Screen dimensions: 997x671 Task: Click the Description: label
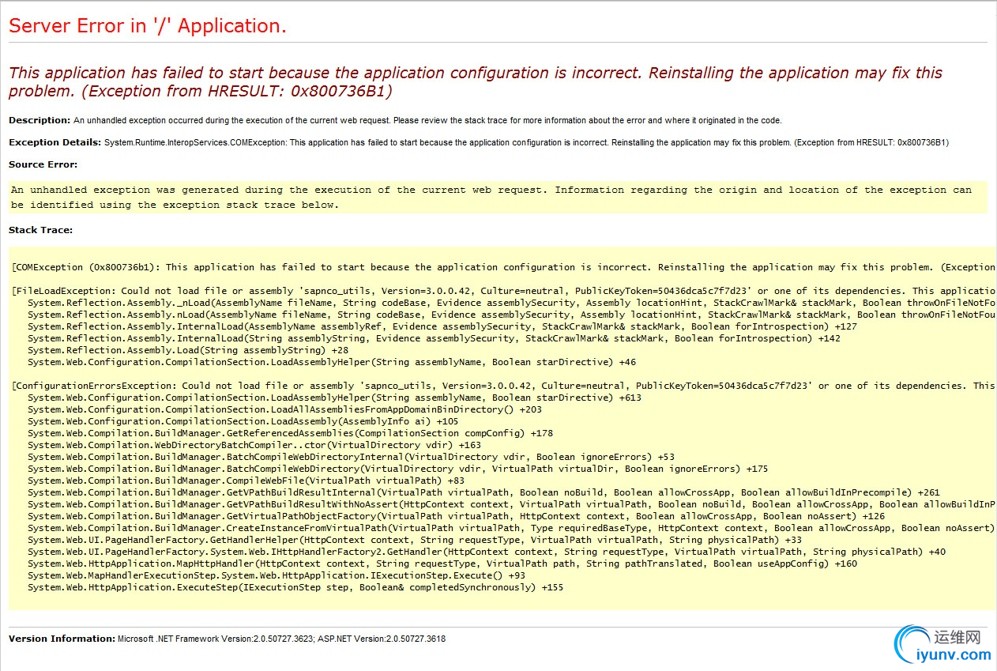[x=39, y=120]
